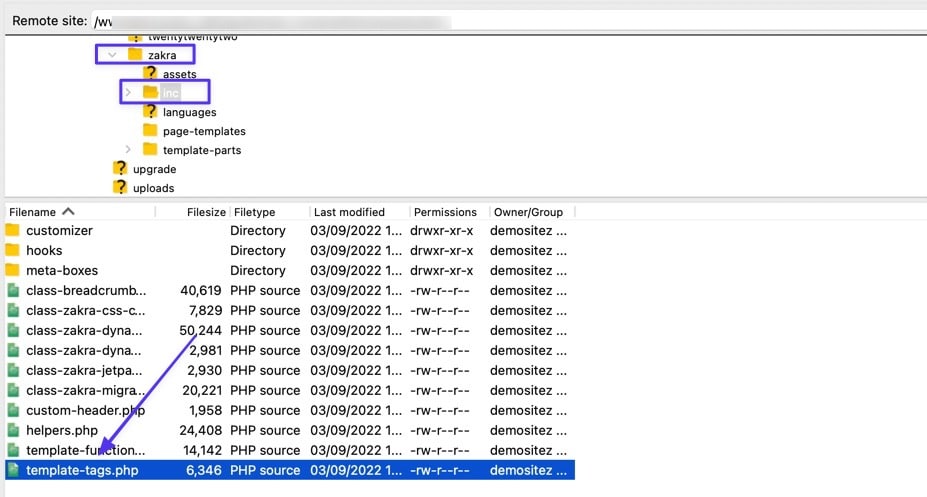The image size is (927, 497).
Task: Click the template-tags.php file icon
Action: tap(13, 470)
